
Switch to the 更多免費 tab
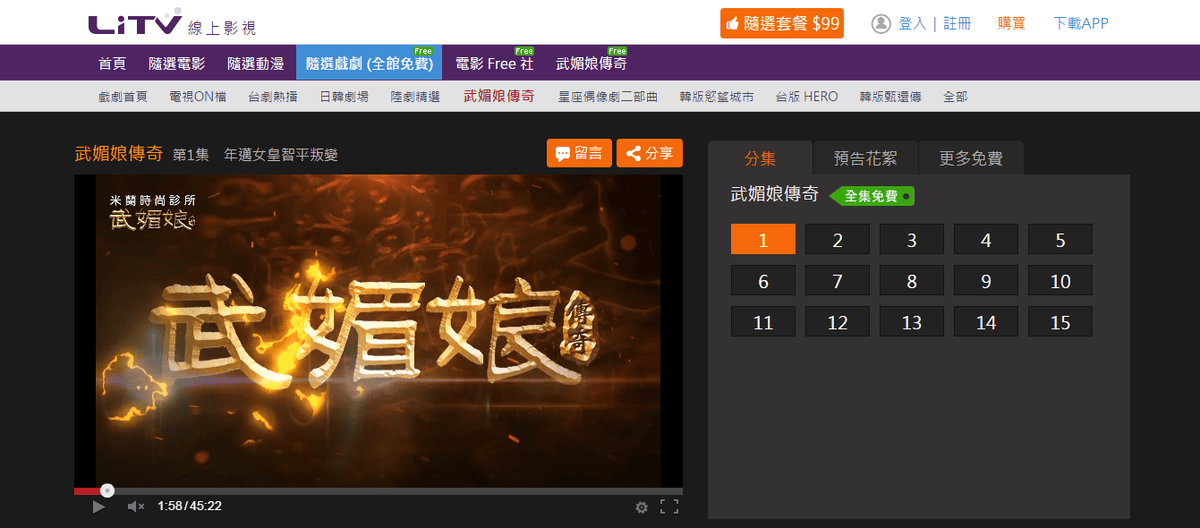[970, 158]
